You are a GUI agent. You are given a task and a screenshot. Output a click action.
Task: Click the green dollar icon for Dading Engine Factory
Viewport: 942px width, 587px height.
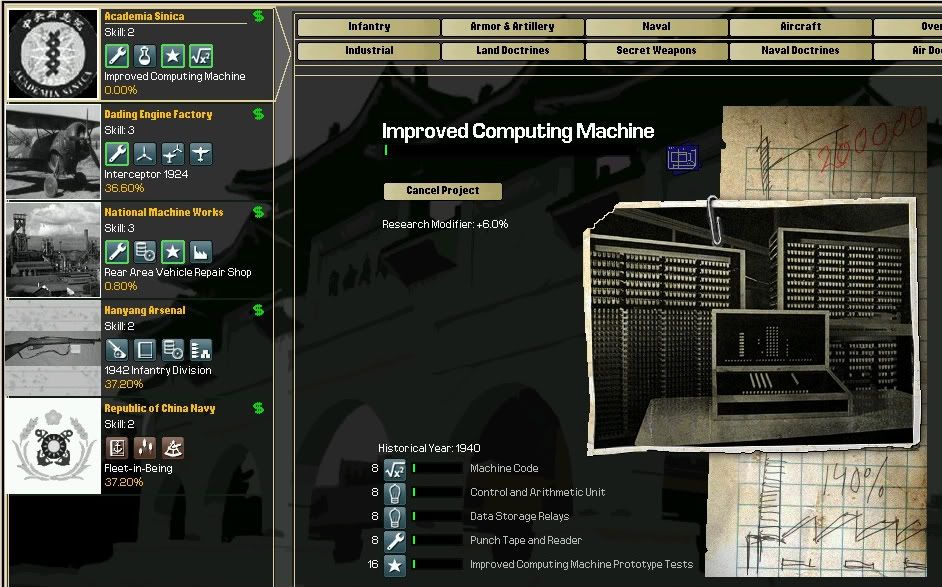(x=259, y=114)
